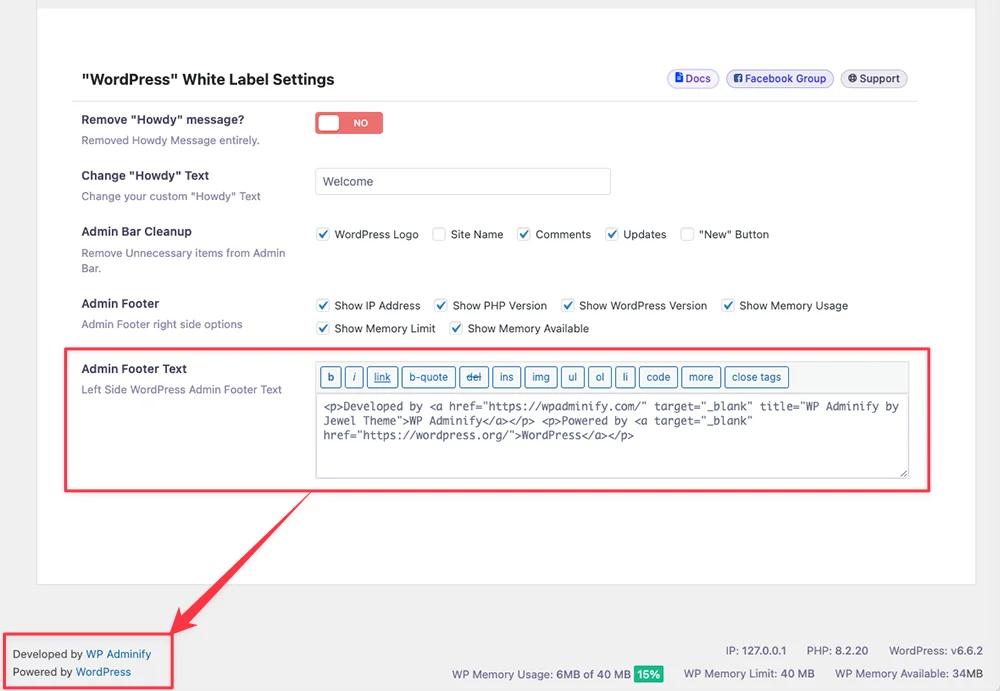Click the WP Memory Usage: 6MB of 40 MB text
Image resolution: width=1000 pixels, height=691 pixels.
(x=541, y=674)
